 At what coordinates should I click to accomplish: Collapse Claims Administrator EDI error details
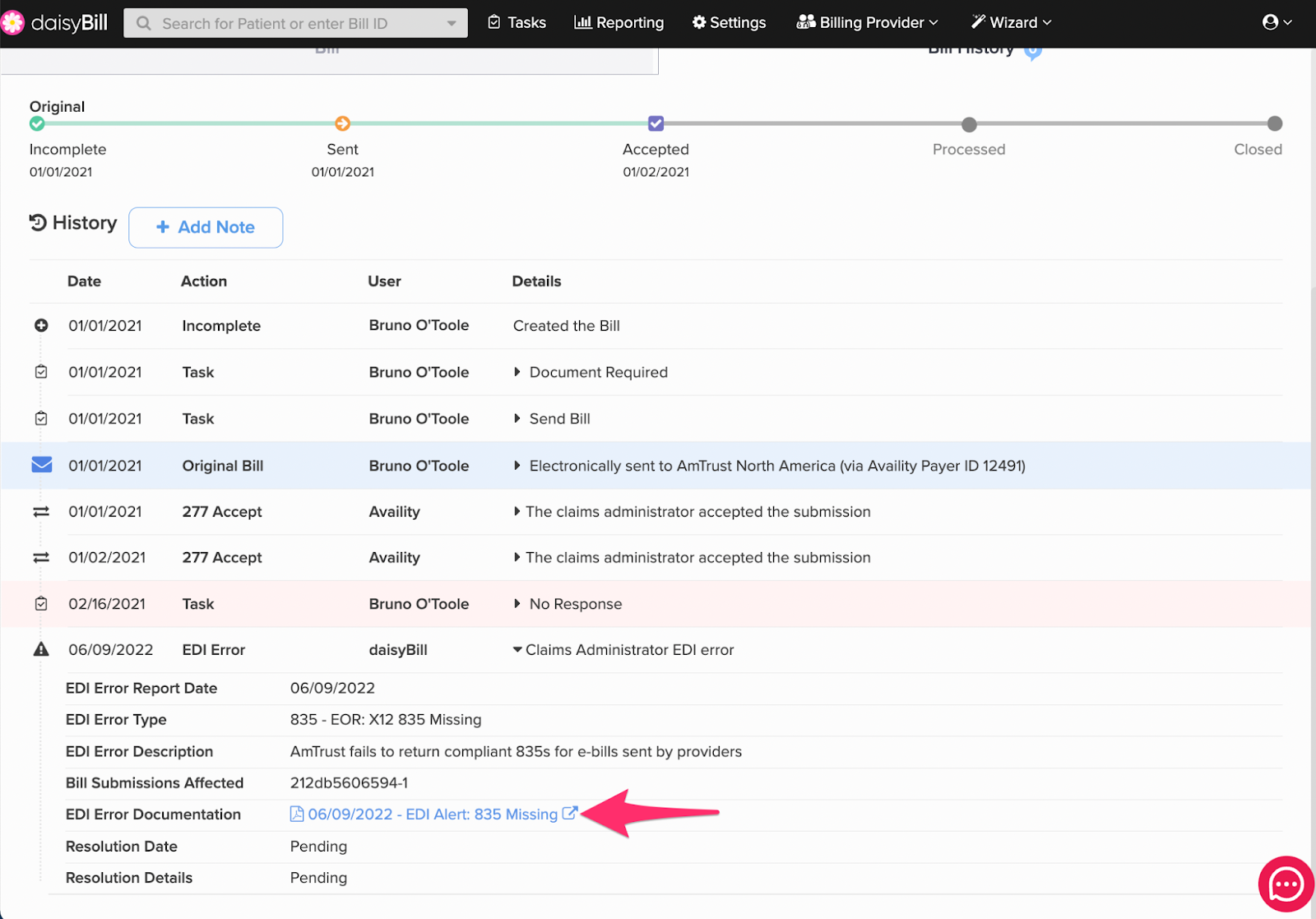517,650
